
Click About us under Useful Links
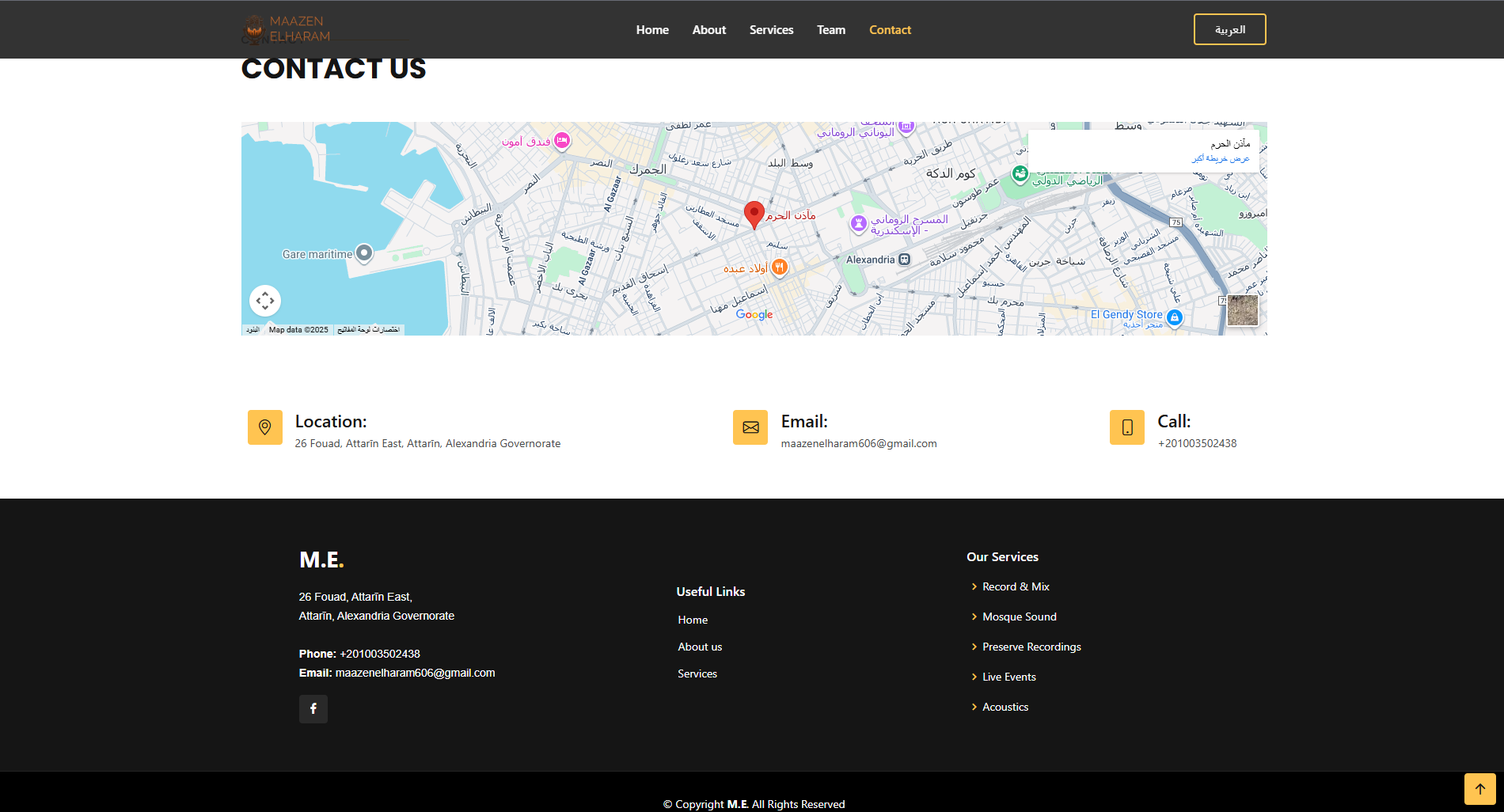pos(700,647)
